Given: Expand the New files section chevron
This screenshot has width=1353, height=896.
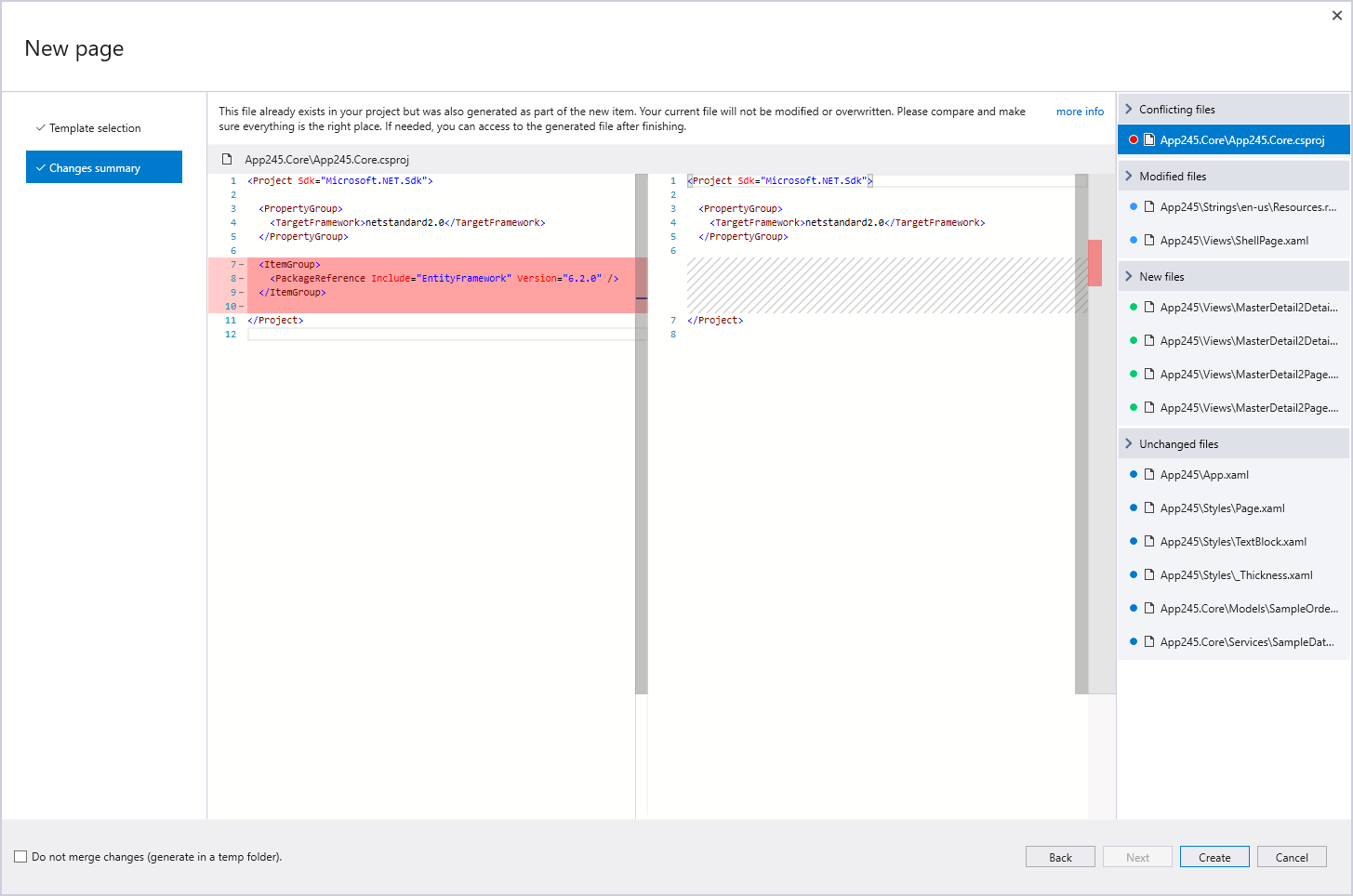Looking at the screenshot, I should click(x=1128, y=276).
